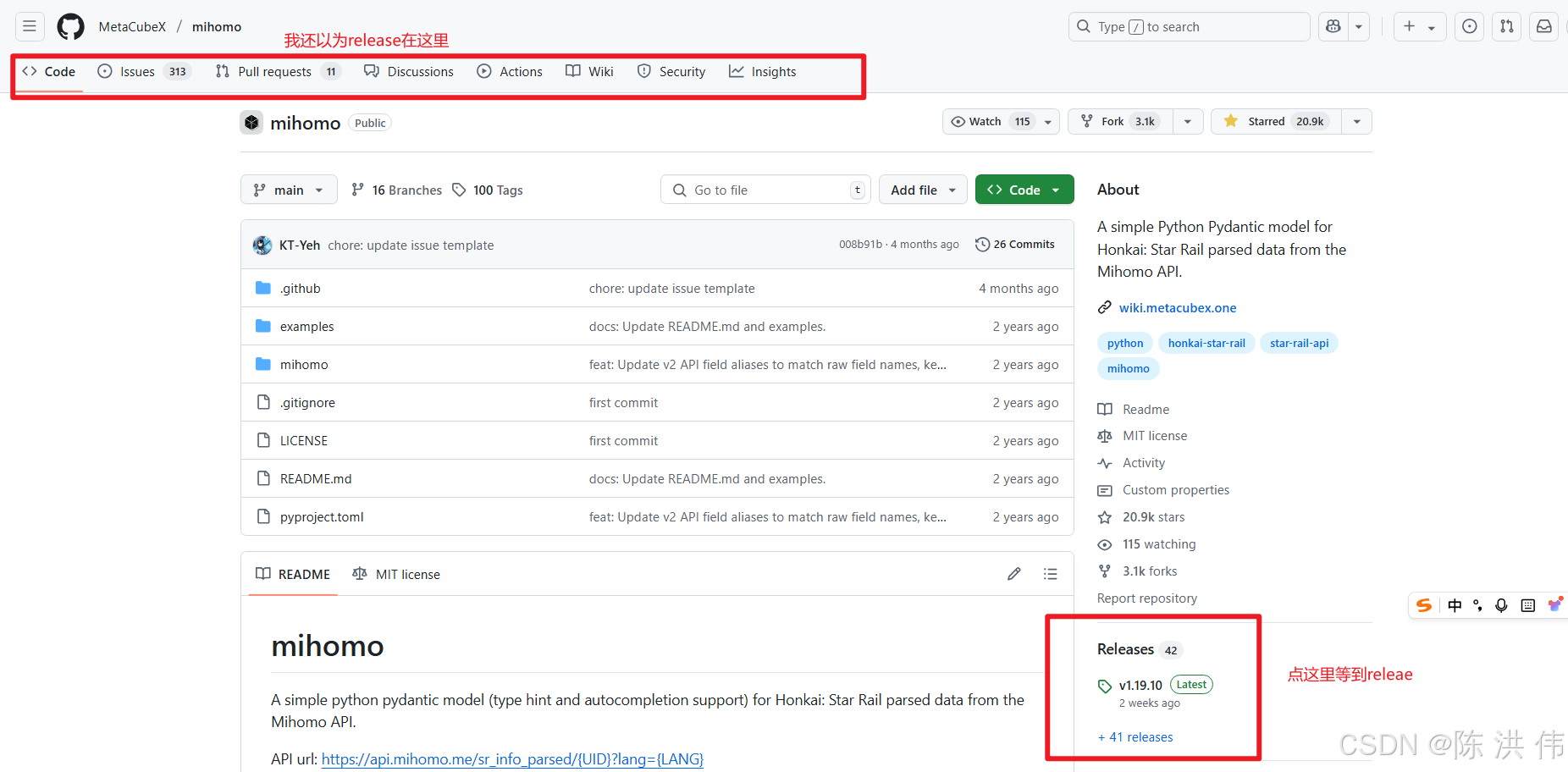Expand the Watch notification options dropdown
1568x772 pixels.
1048,122
